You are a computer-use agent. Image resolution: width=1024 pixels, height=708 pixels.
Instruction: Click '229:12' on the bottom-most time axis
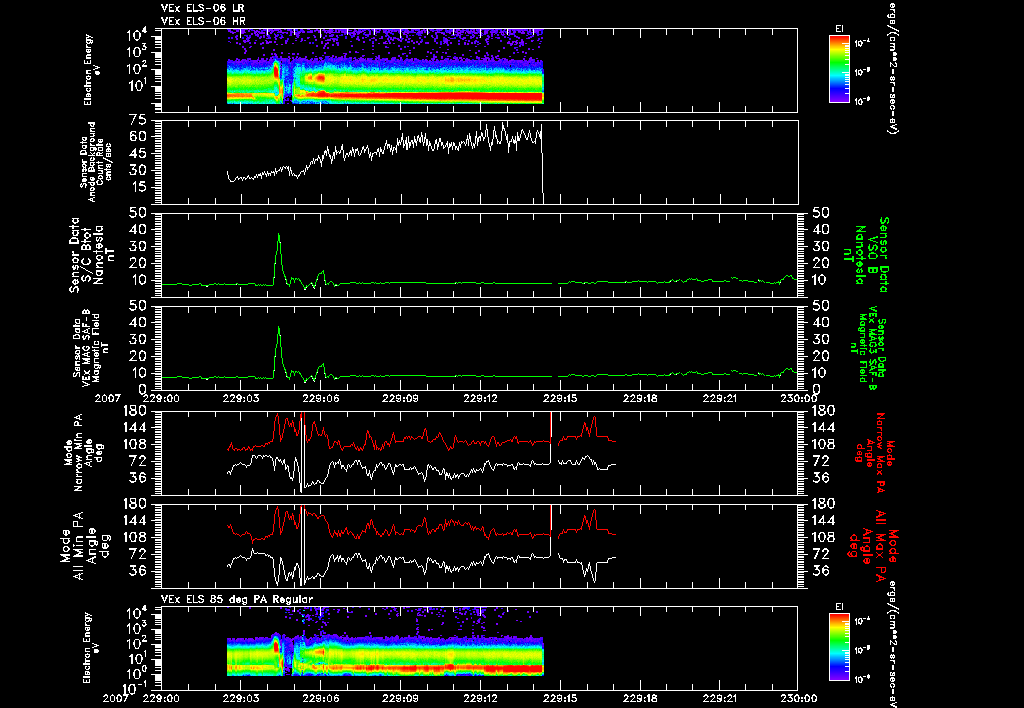click(480, 698)
